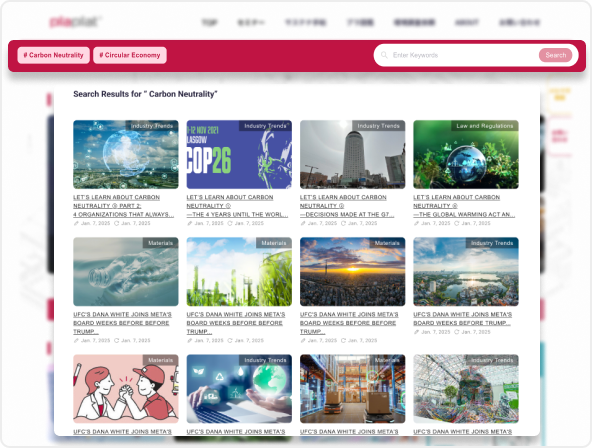Select the # Carbon Neutrality tag

point(53,55)
